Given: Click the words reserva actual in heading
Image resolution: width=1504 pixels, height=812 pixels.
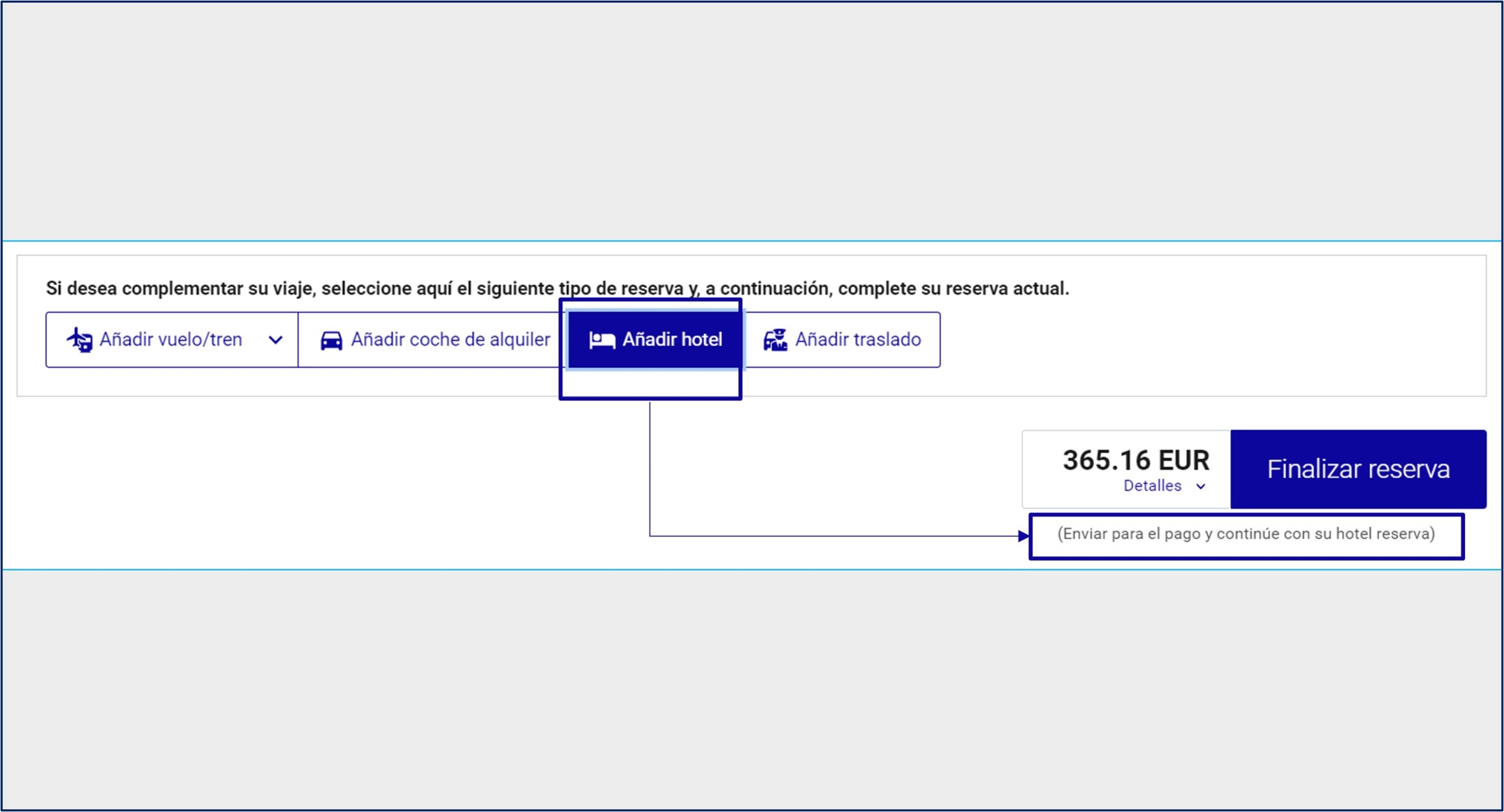Looking at the screenshot, I should (x=1007, y=288).
